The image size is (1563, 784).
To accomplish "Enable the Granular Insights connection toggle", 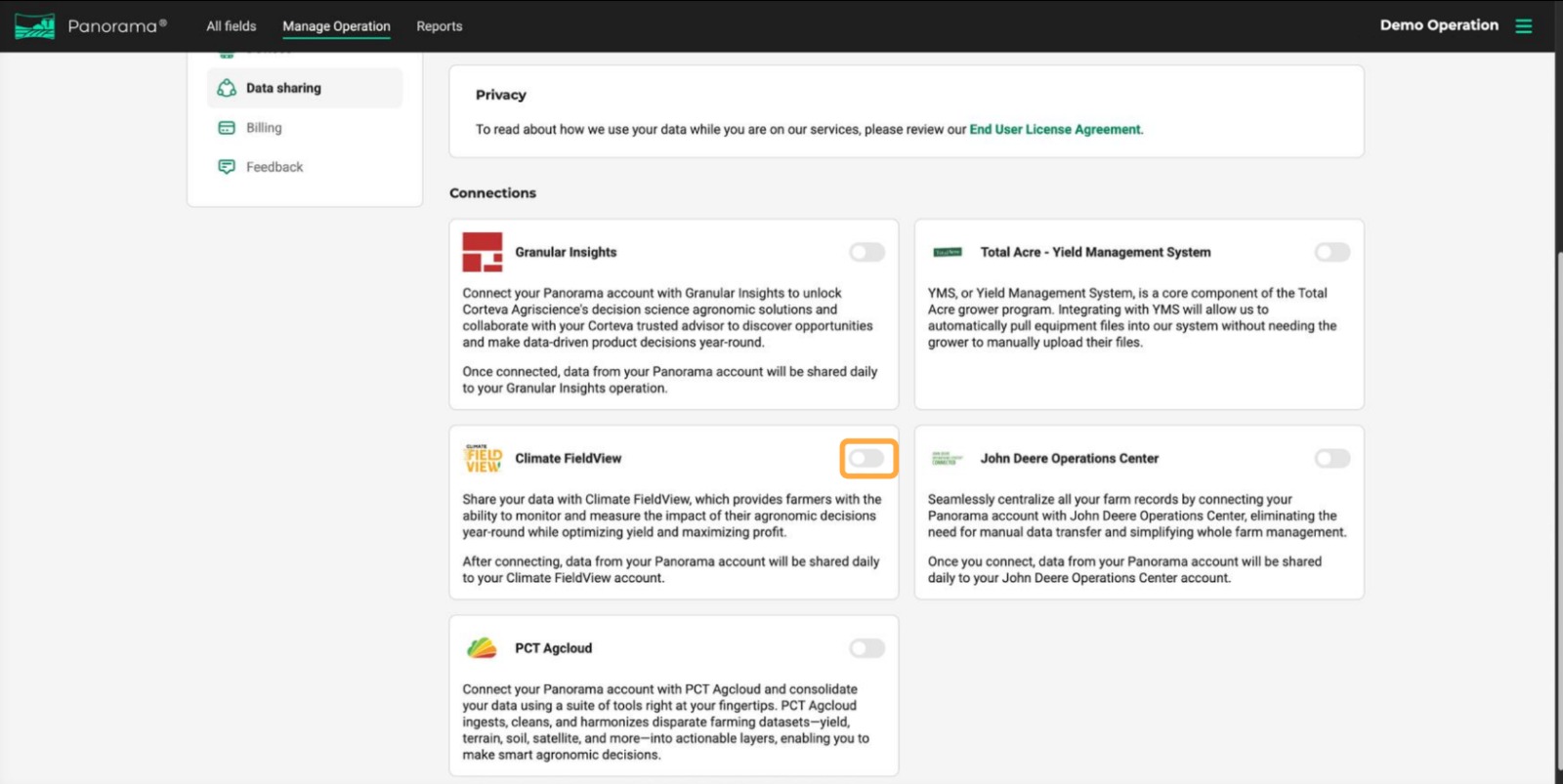I will (866, 253).
